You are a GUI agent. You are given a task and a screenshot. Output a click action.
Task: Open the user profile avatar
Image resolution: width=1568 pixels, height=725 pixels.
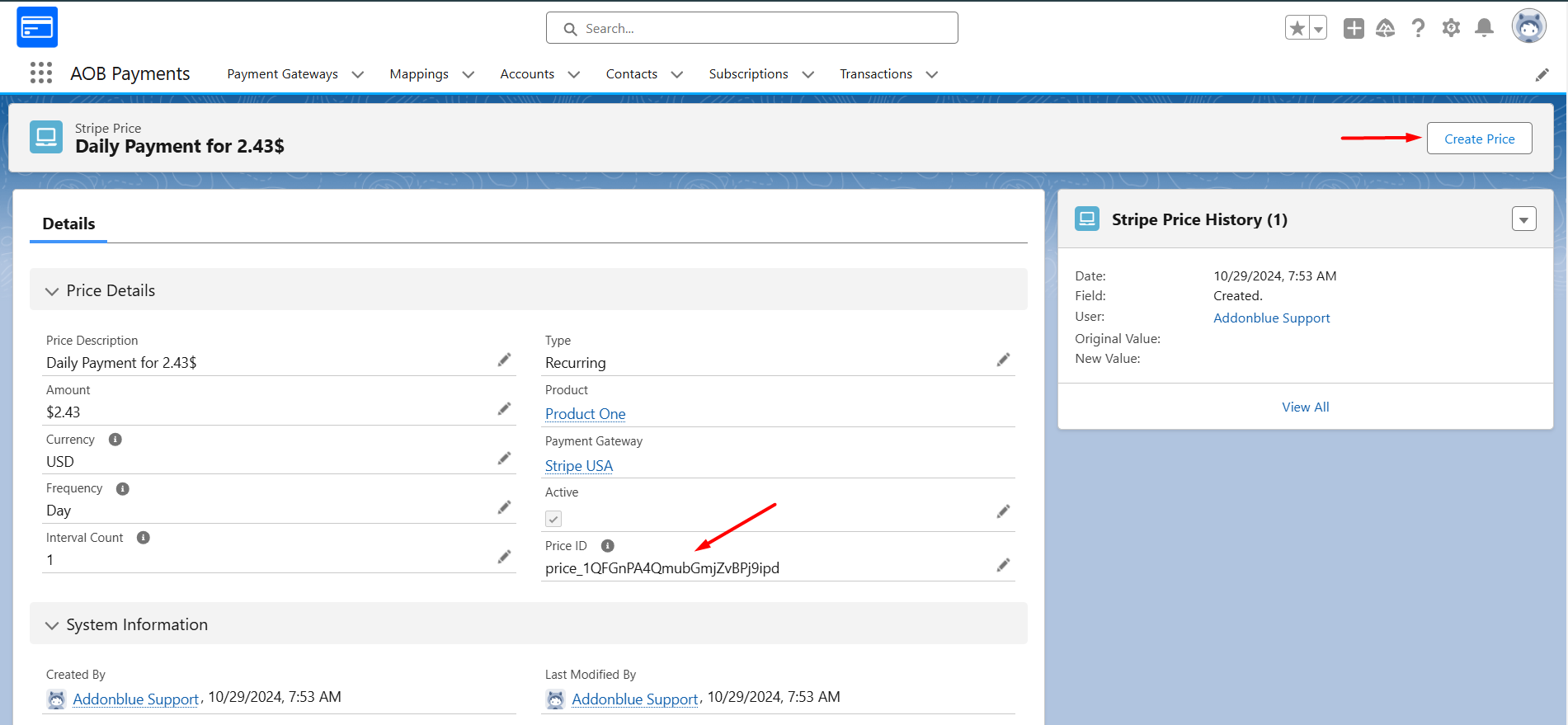click(x=1528, y=26)
